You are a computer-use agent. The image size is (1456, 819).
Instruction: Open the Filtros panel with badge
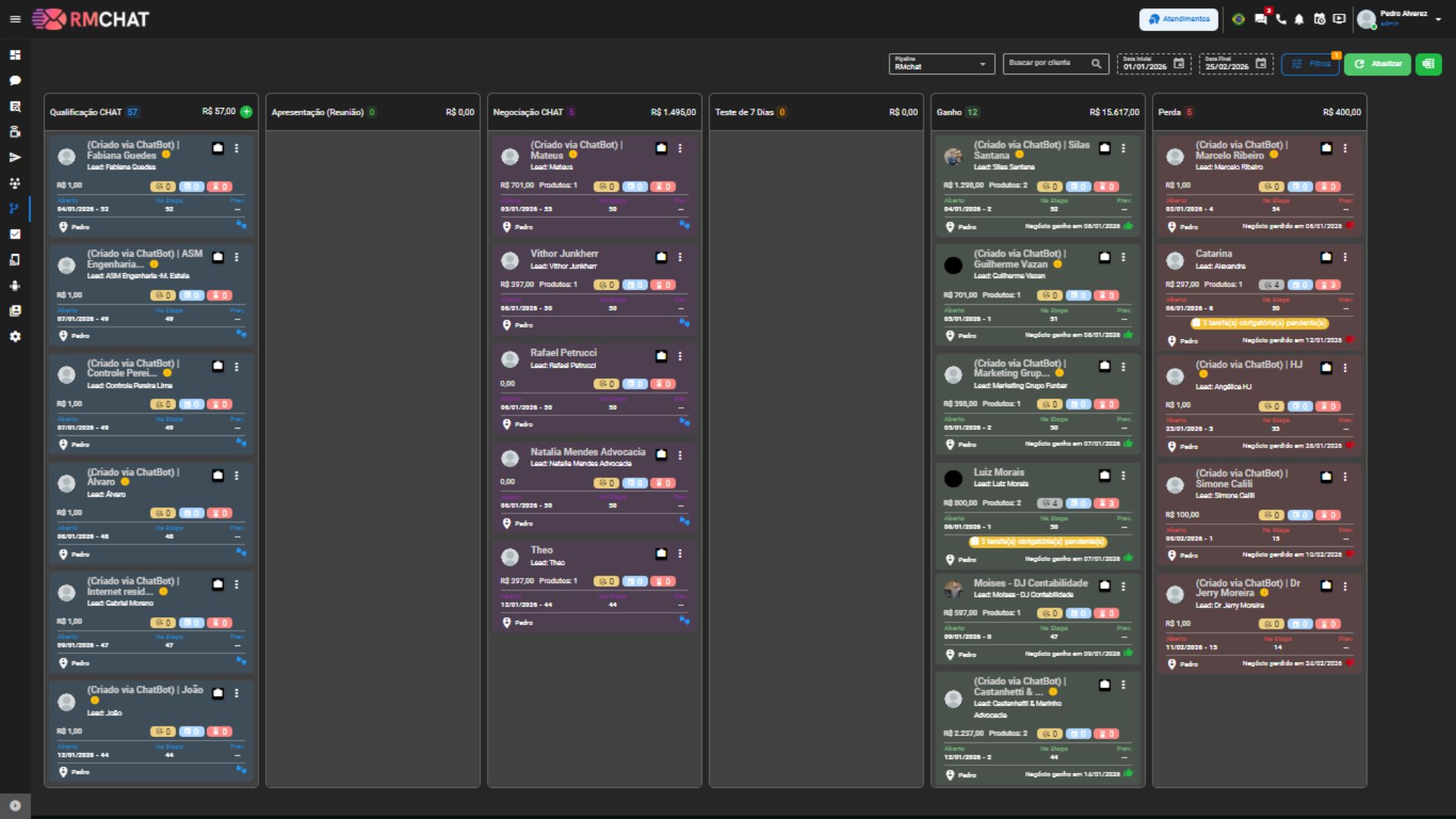tap(1311, 64)
